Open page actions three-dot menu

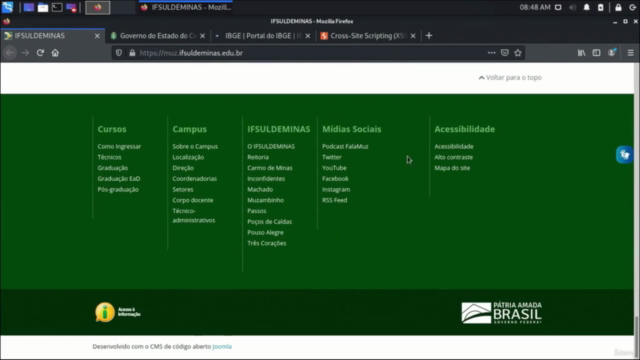(x=491, y=53)
